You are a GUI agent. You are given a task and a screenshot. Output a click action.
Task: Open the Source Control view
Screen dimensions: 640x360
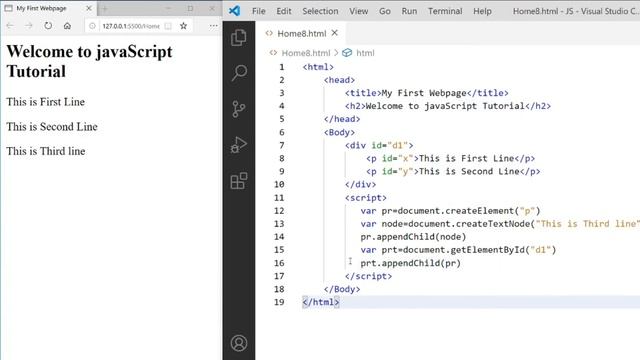tap(239, 109)
